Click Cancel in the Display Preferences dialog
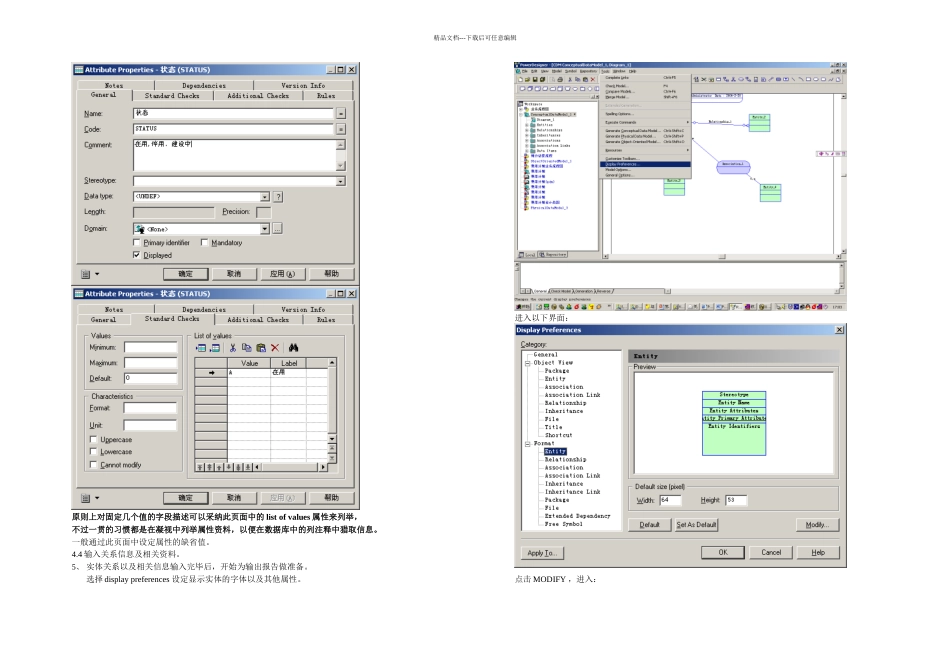Viewport: 950px width, 672px height. coord(771,553)
